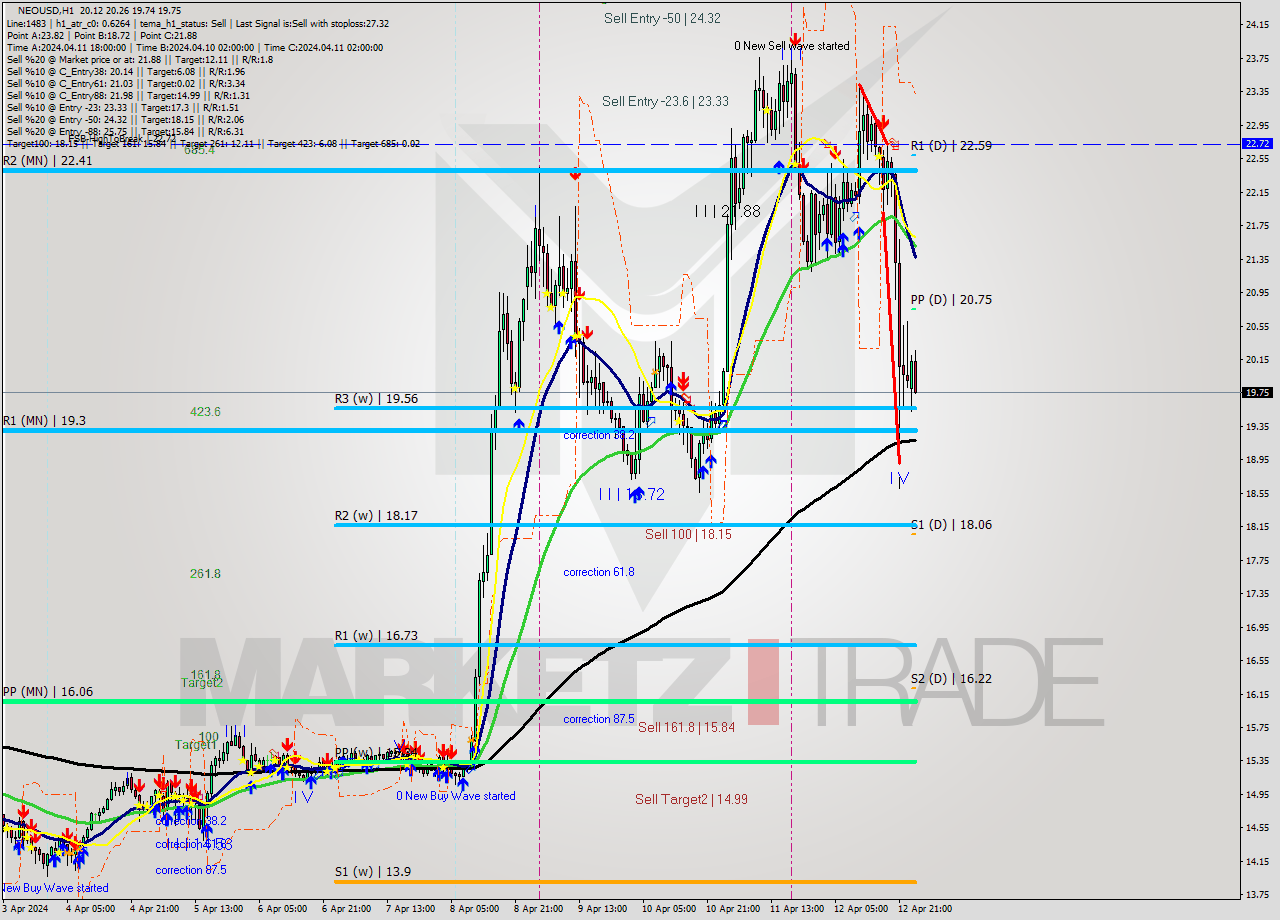Select the 'S1 (w) | 13.9' support label
The image size is (1280, 920).
(x=373, y=872)
